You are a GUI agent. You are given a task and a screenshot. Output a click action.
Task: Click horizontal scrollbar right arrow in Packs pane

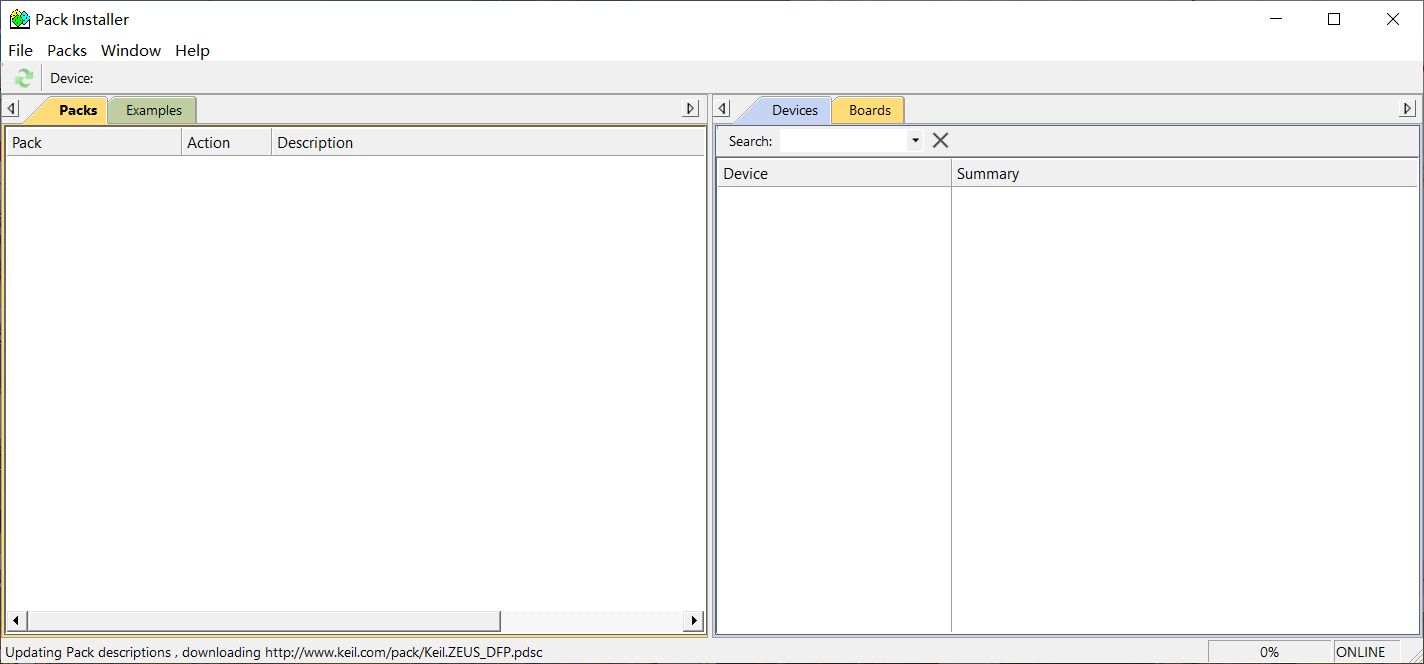click(693, 621)
